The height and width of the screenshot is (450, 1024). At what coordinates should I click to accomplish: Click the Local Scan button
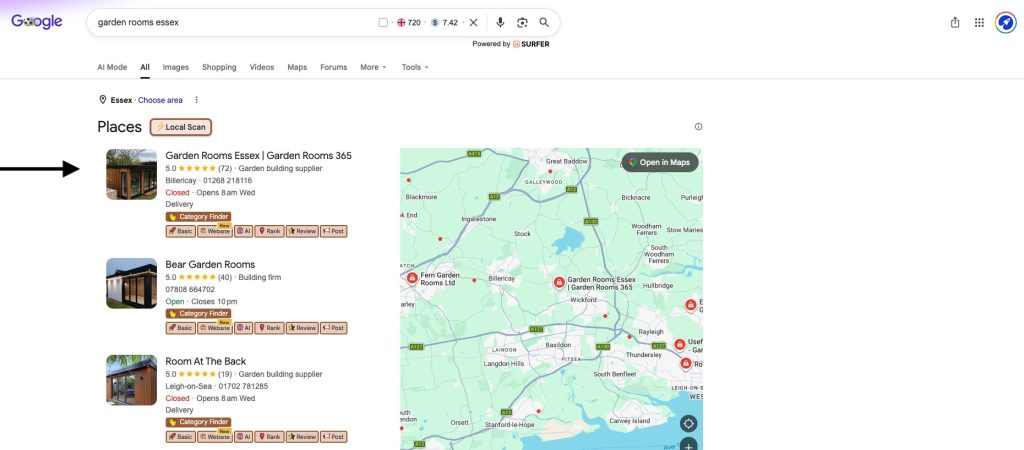(x=181, y=127)
